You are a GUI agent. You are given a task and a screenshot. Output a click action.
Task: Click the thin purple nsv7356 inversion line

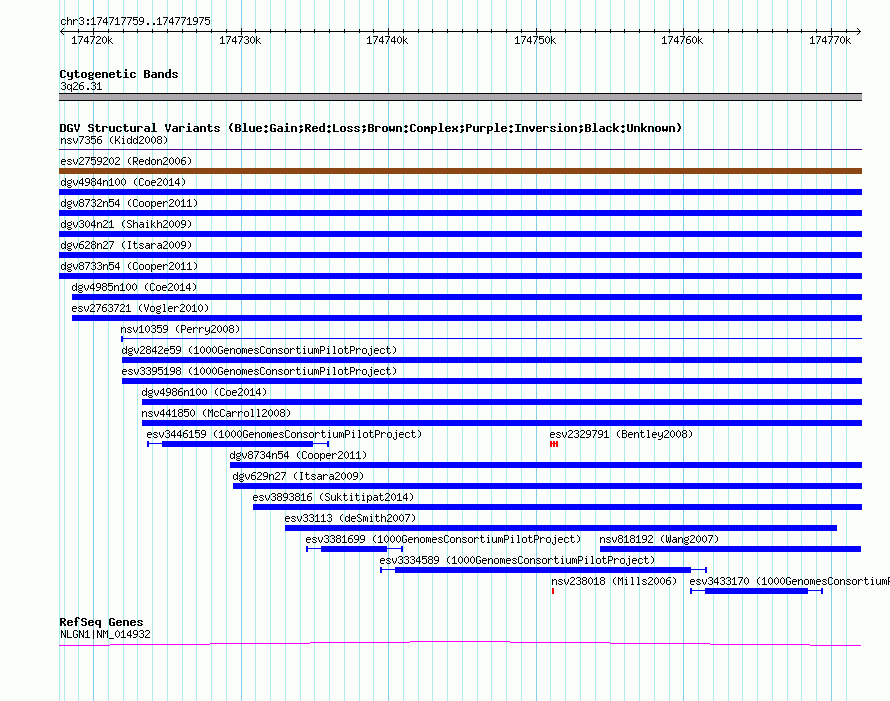point(460,150)
